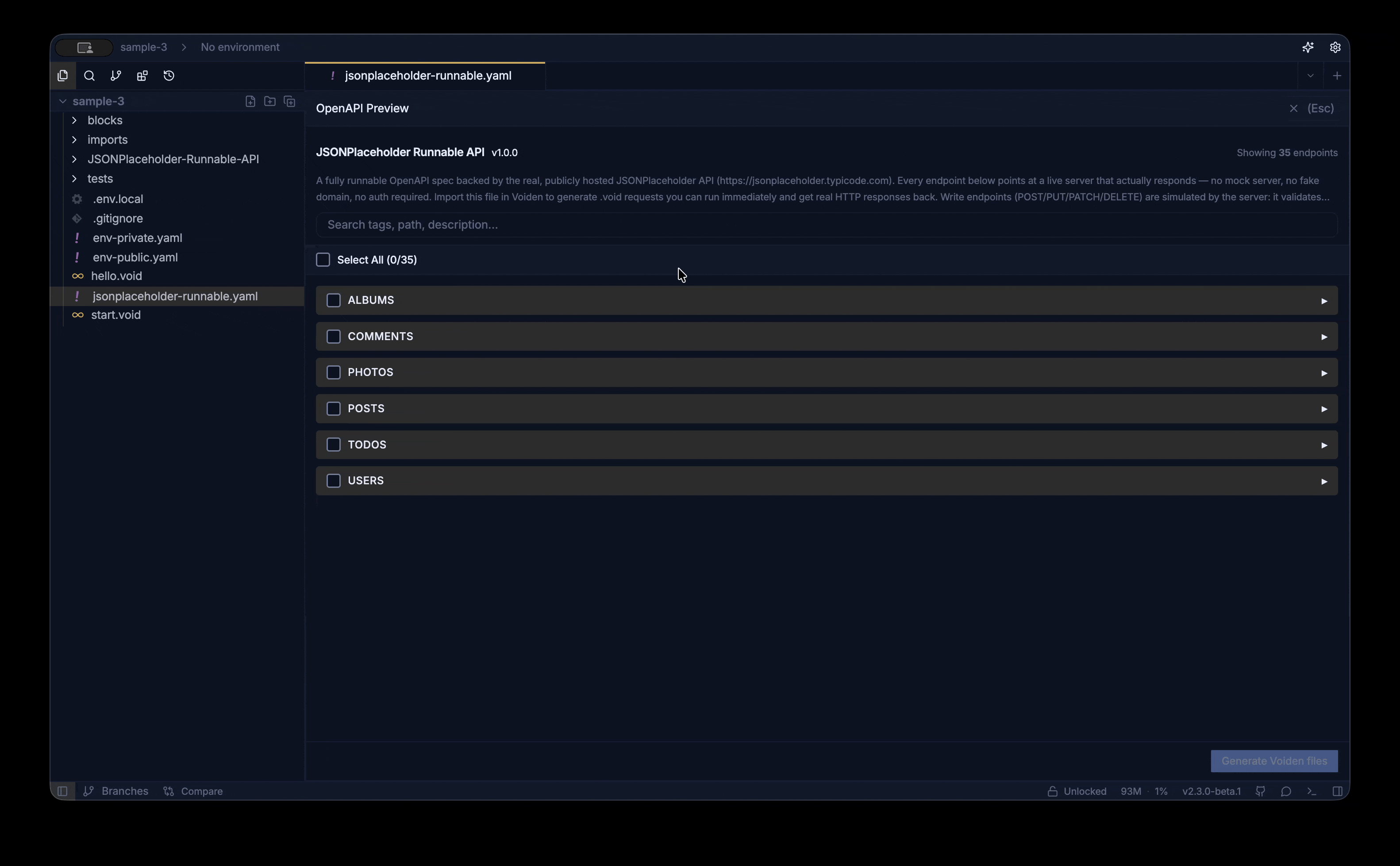Click the sparkle icon at top right

pos(1308,47)
